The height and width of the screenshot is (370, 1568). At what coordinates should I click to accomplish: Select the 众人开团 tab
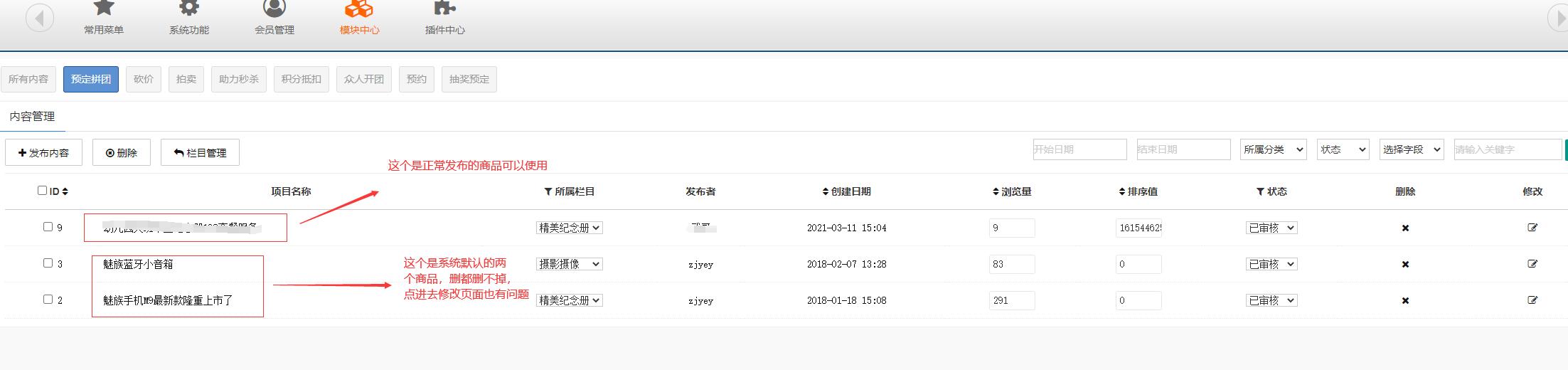coord(364,80)
